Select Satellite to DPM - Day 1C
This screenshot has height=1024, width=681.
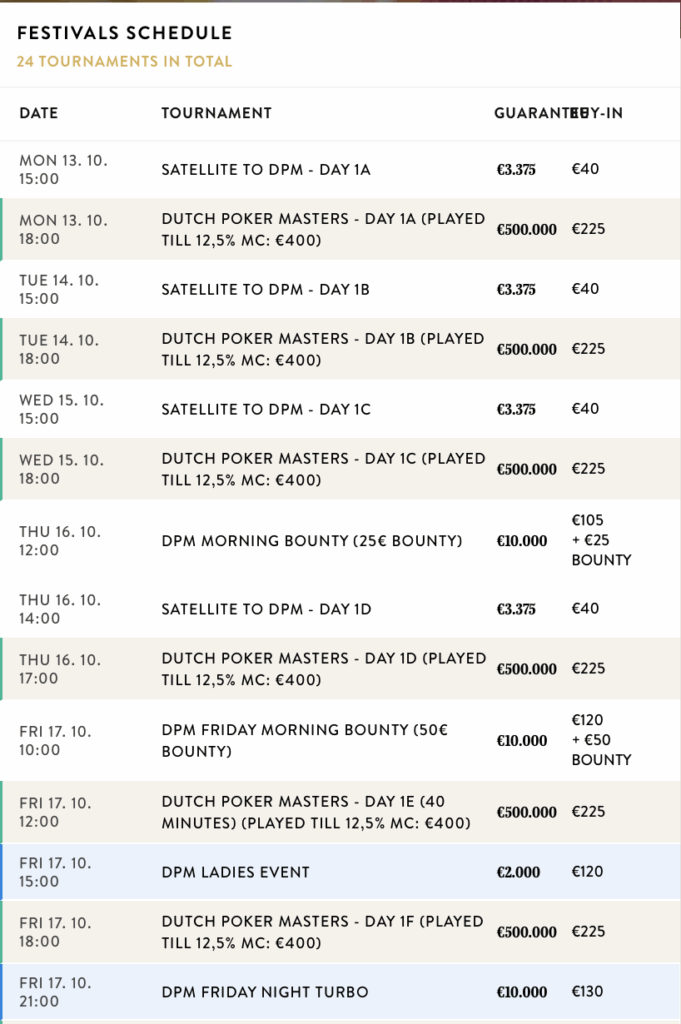pos(266,409)
